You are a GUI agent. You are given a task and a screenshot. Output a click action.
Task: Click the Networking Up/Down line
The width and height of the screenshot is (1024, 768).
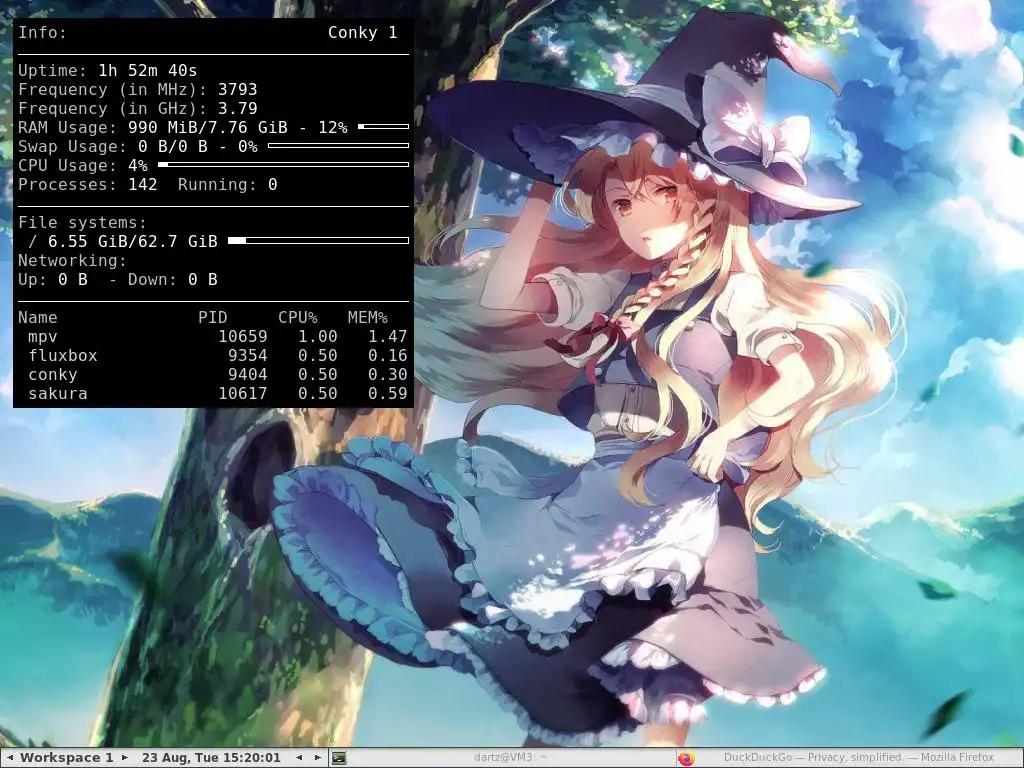(x=118, y=280)
